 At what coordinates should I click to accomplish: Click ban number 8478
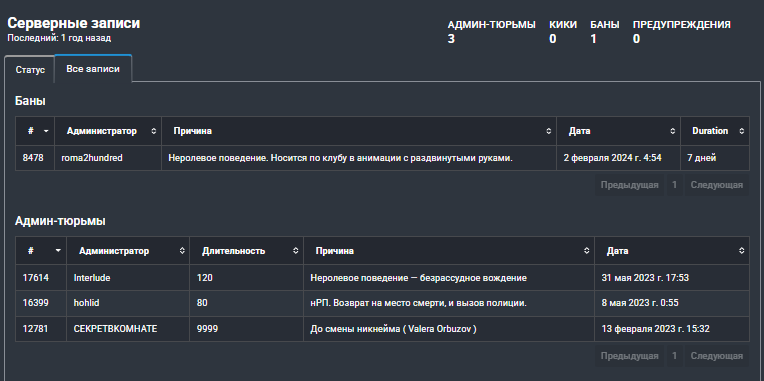[33, 158]
